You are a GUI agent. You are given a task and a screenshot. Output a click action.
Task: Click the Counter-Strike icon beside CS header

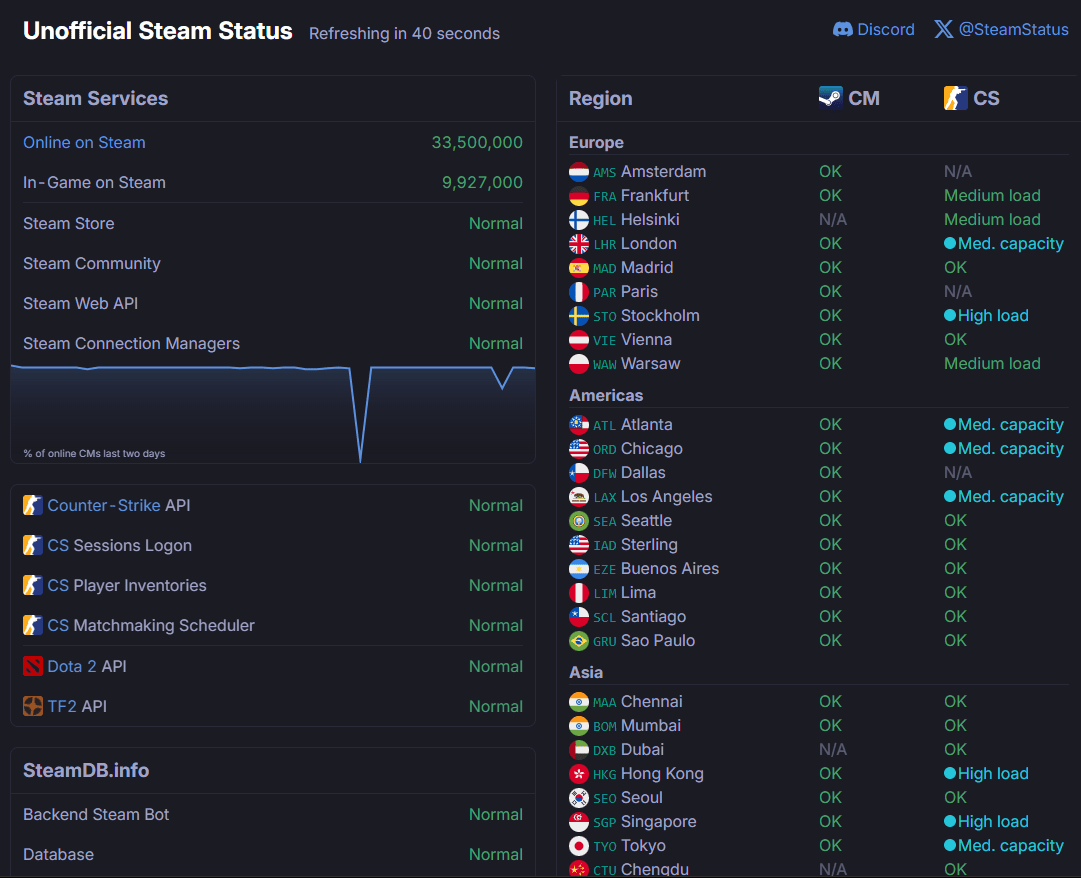click(x=956, y=98)
